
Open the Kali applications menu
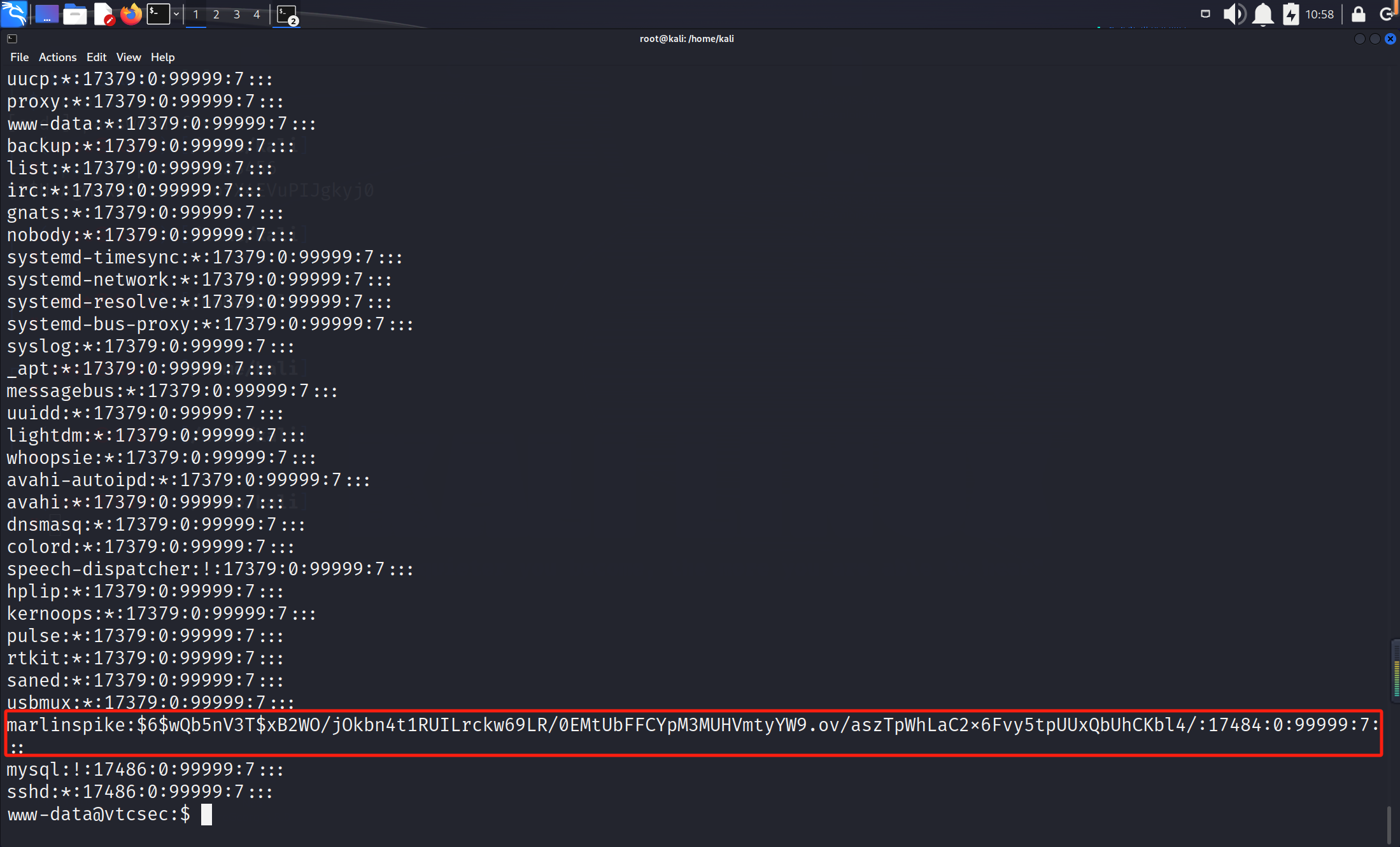point(13,13)
